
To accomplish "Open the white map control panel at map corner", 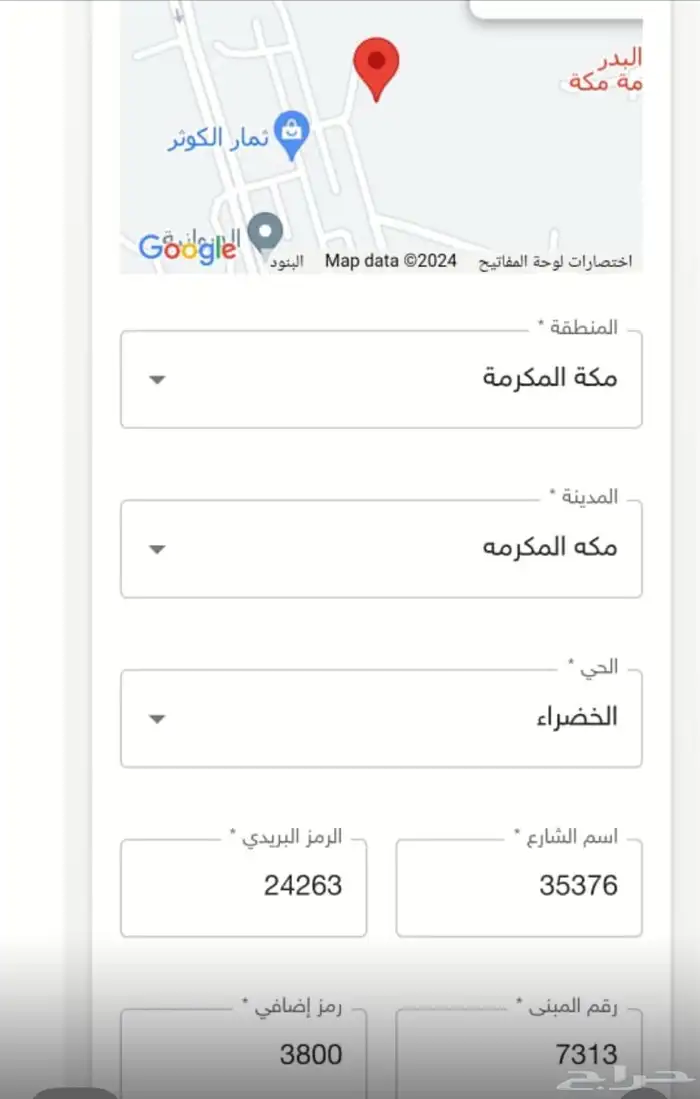I will tap(556, 9).
